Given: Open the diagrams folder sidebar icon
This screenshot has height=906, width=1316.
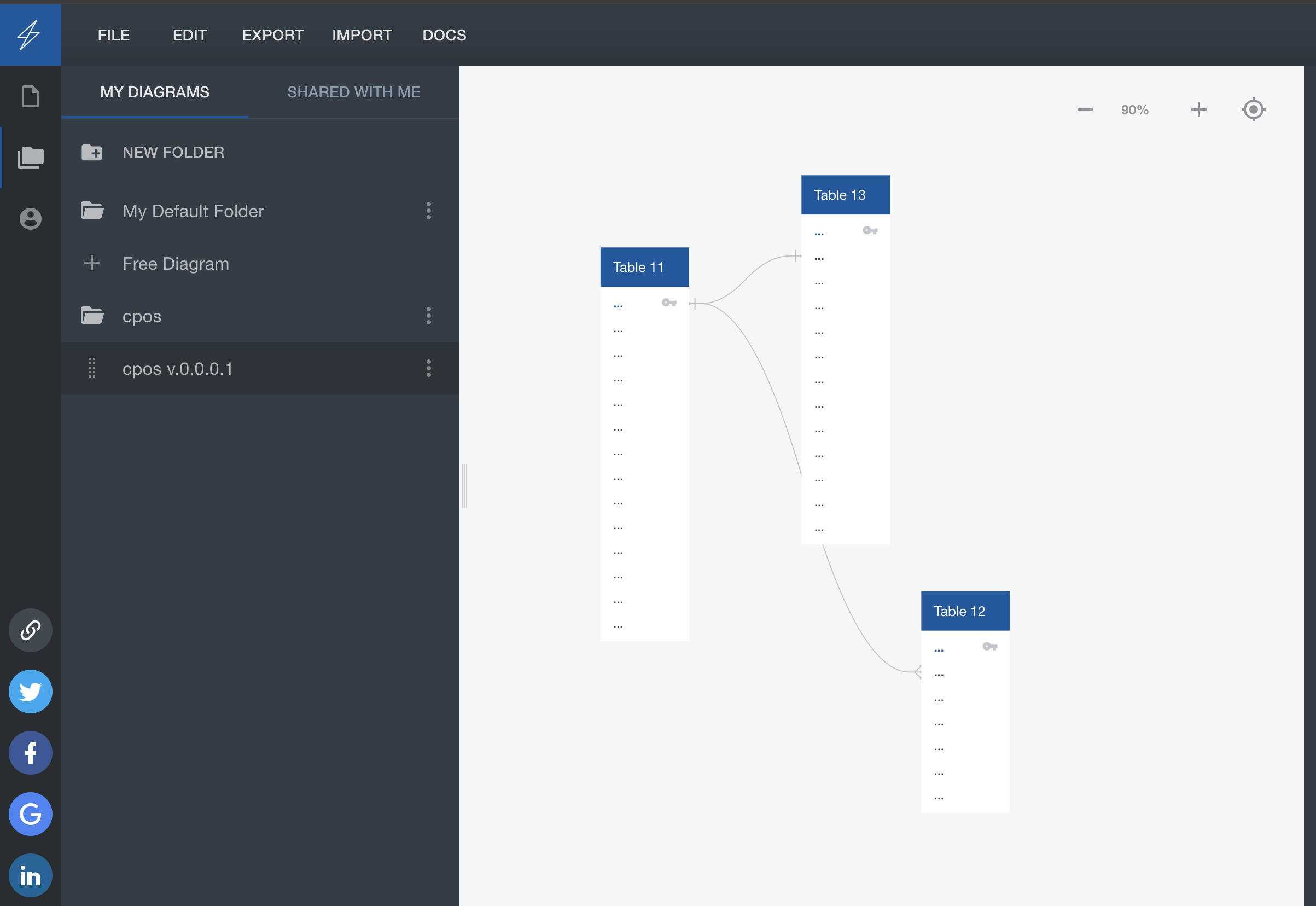Looking at the screenshot, I should point(31,157).
